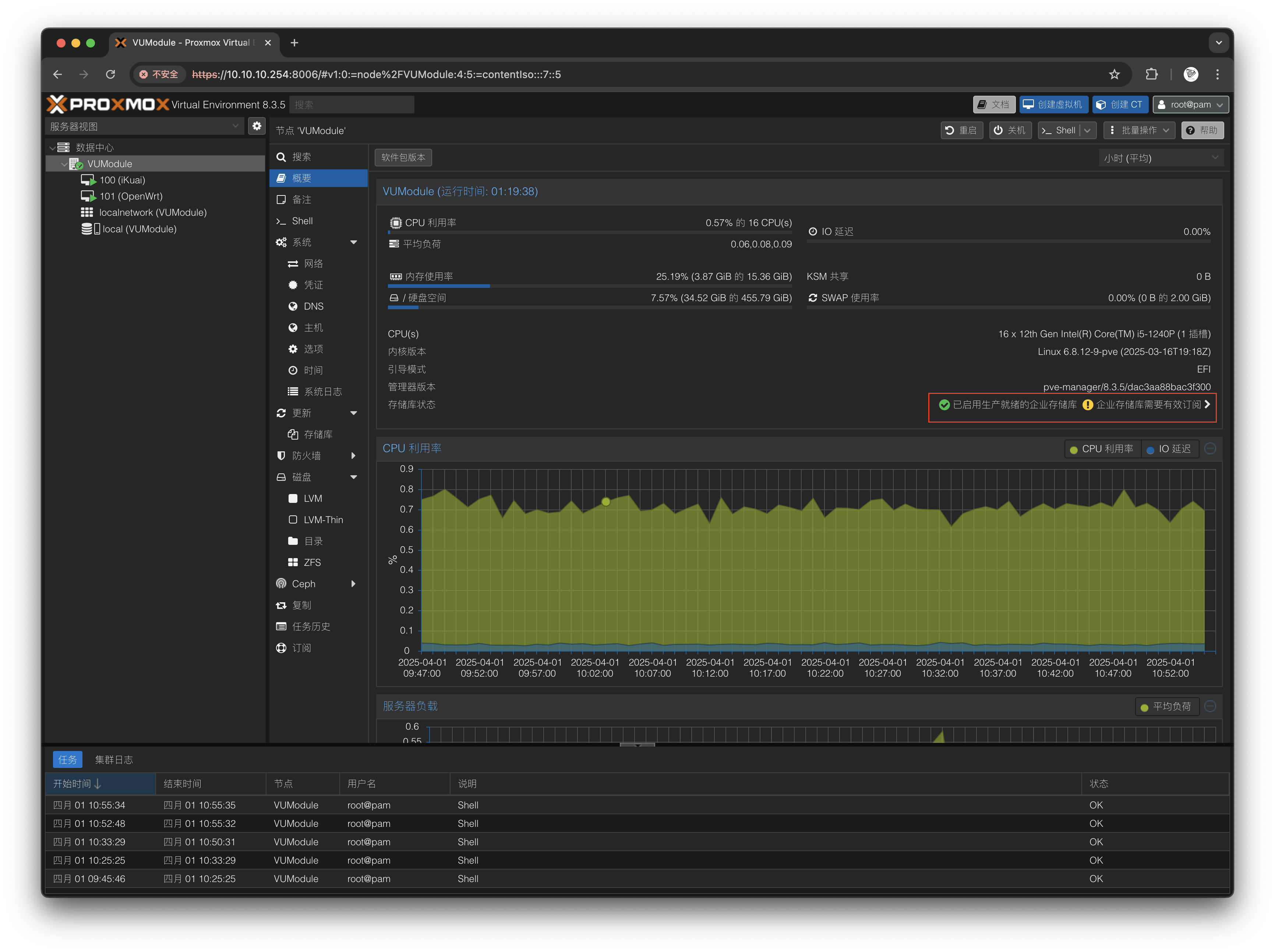This screenshot has height=952, width=1275.
Task: Switch to the 集群日志 tab
Action: (113, 759)
